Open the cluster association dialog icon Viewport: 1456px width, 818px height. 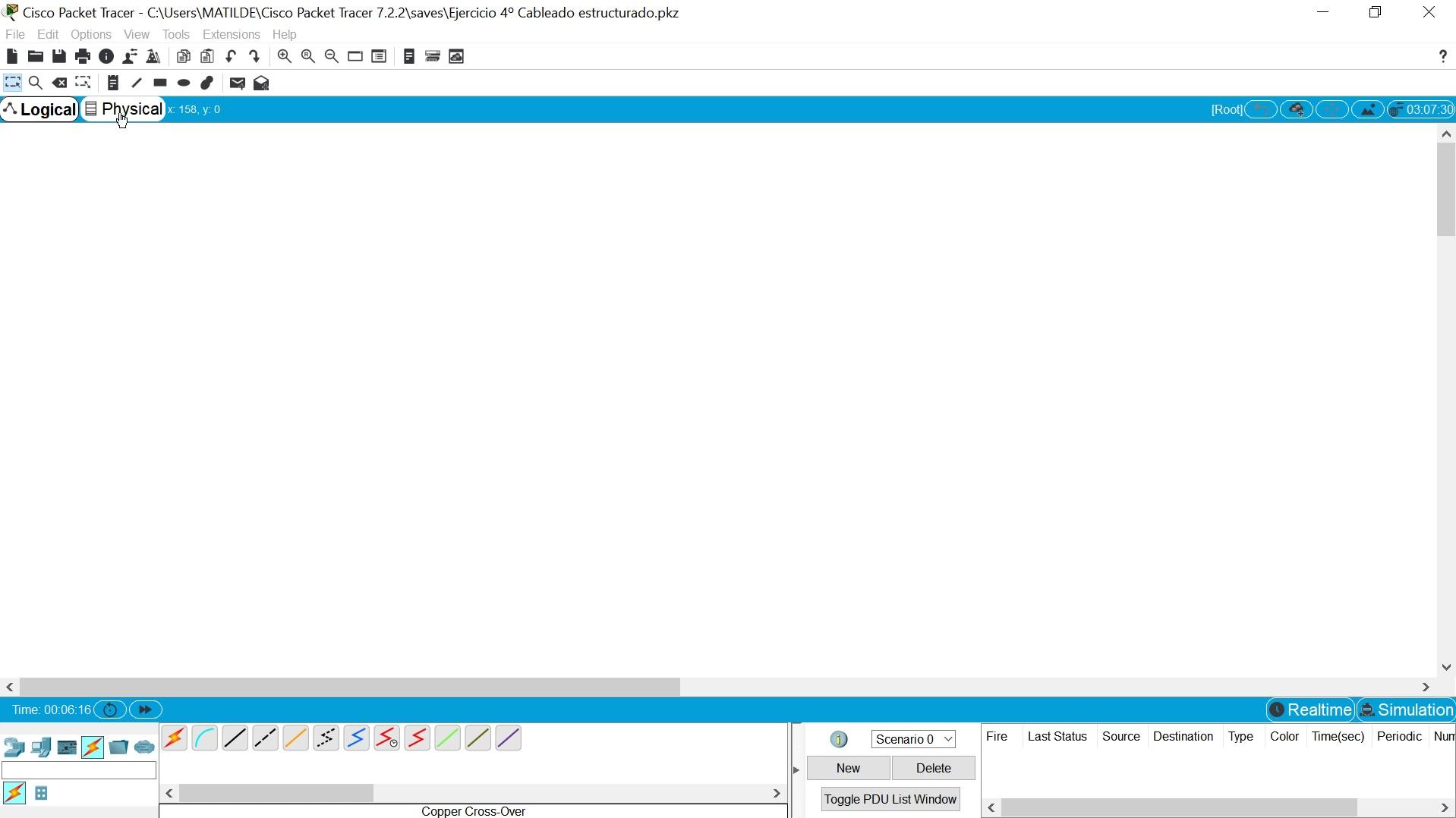click(433, 57)
